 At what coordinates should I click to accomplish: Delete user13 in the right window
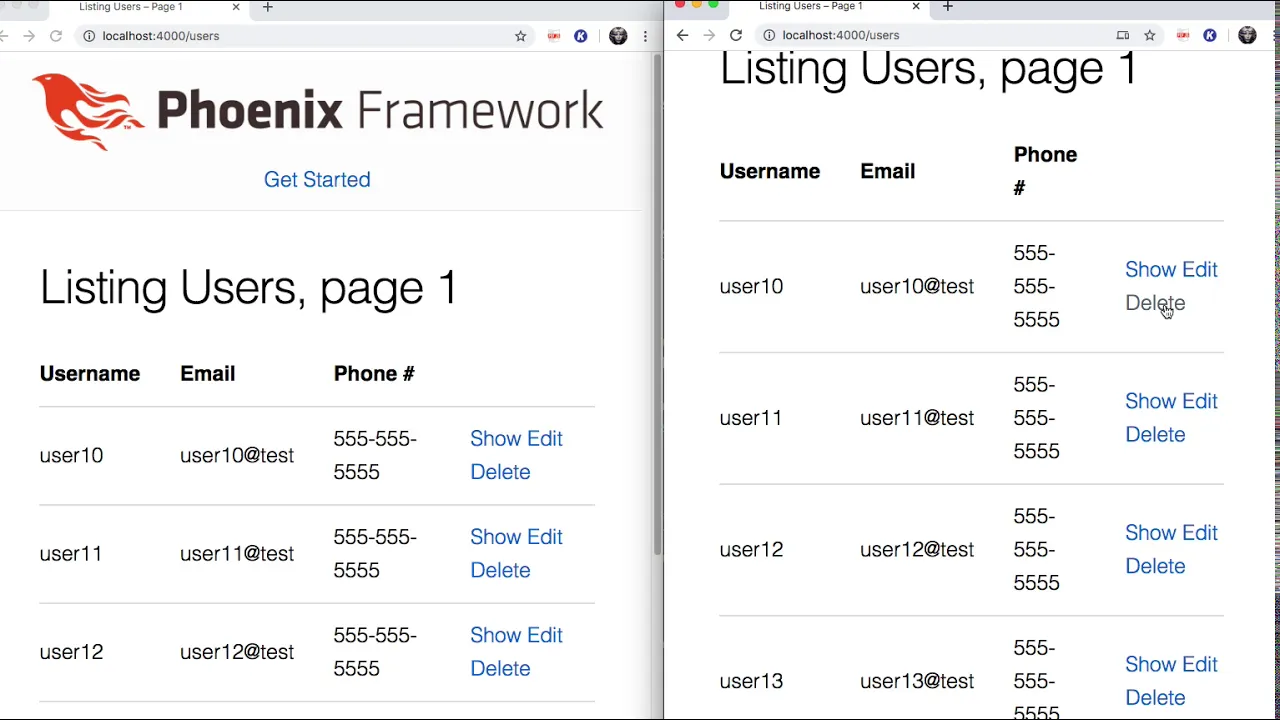pyautogui.click(x=1155, y=698)
